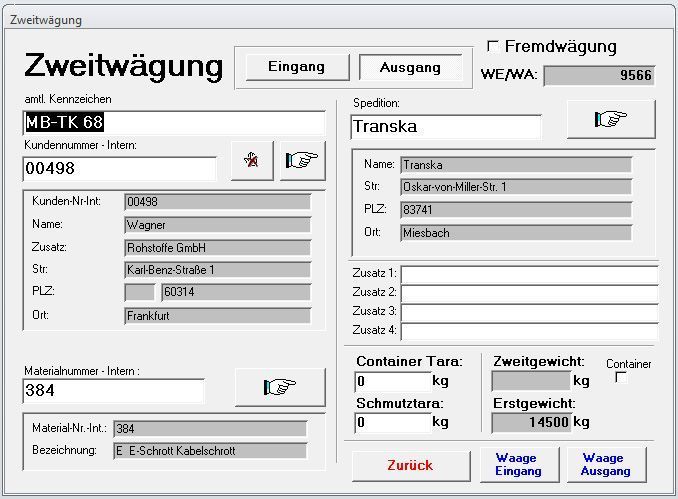Click the Zusatz 4 text field
Screen dimensions: 678x499
(529, 331)
